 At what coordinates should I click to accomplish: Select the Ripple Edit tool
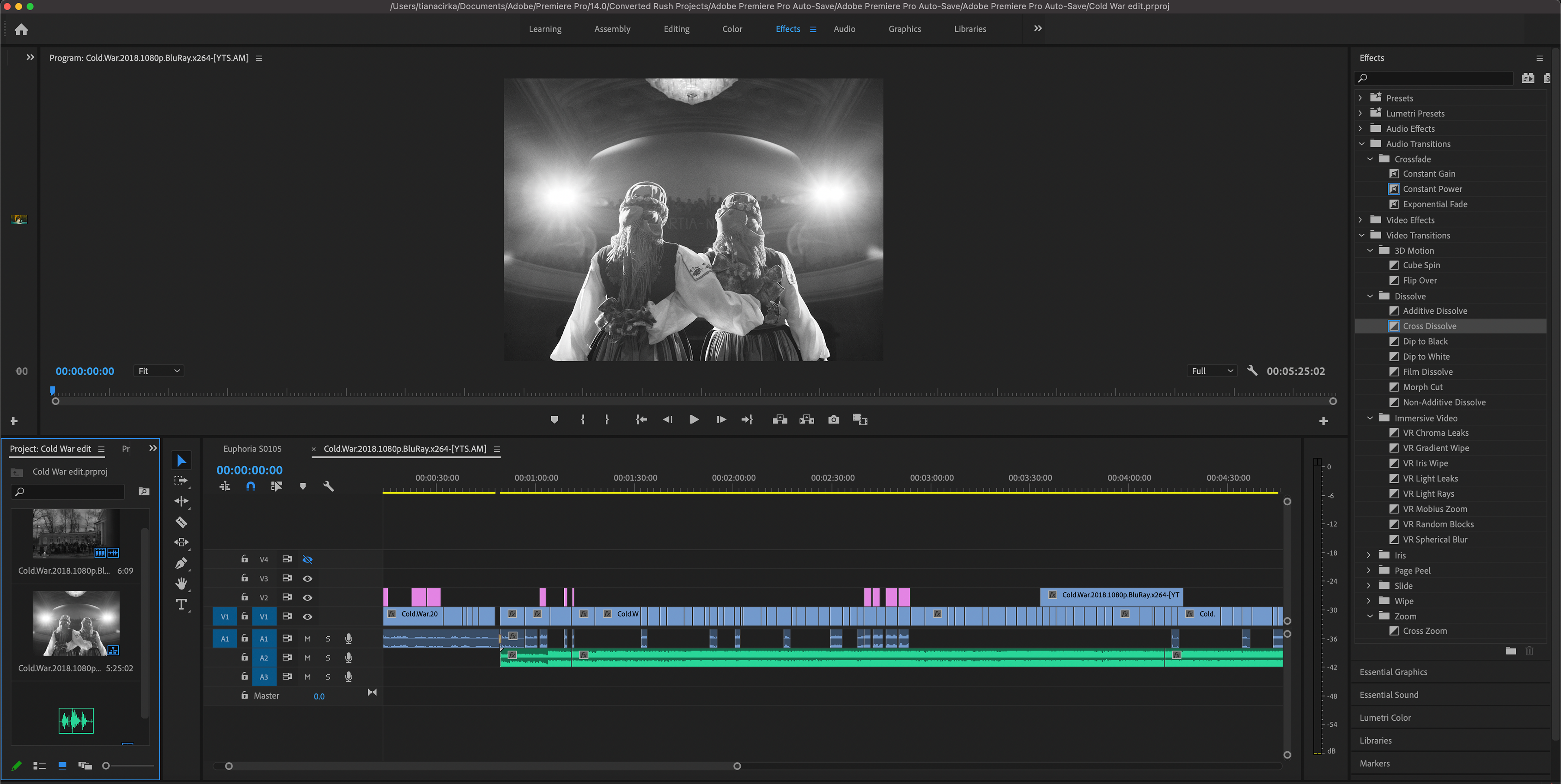point(181,501)
